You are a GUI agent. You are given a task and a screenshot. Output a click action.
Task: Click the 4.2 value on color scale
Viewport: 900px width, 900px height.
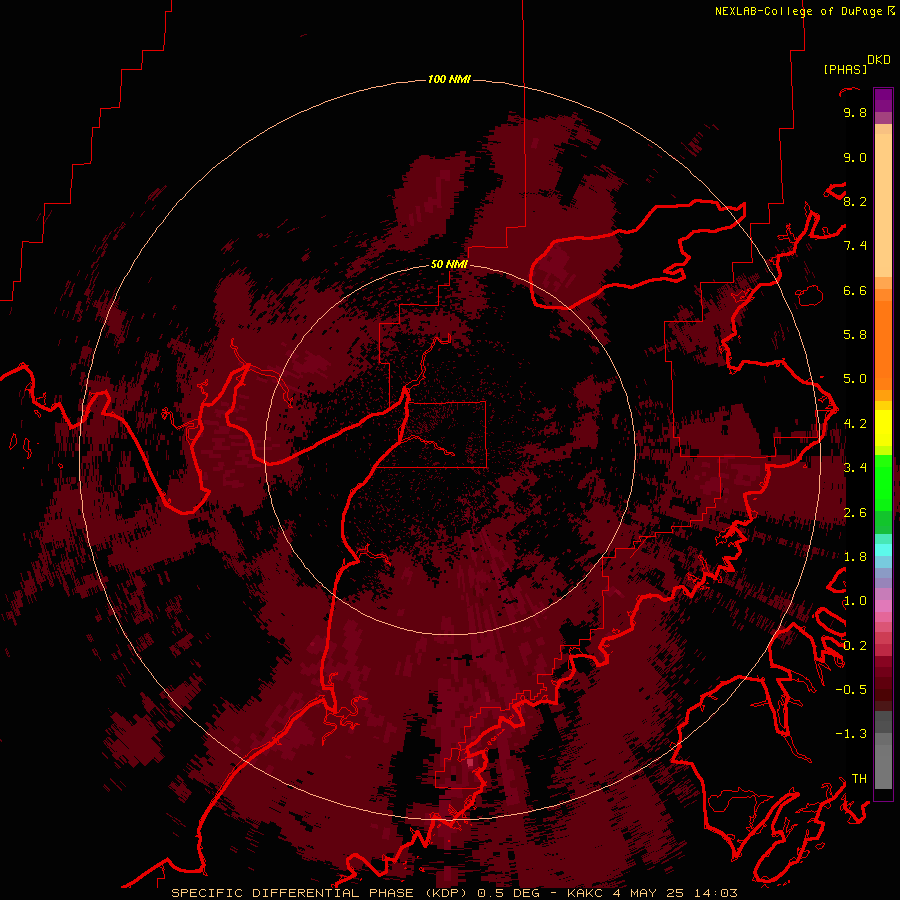tap(855, 424)
